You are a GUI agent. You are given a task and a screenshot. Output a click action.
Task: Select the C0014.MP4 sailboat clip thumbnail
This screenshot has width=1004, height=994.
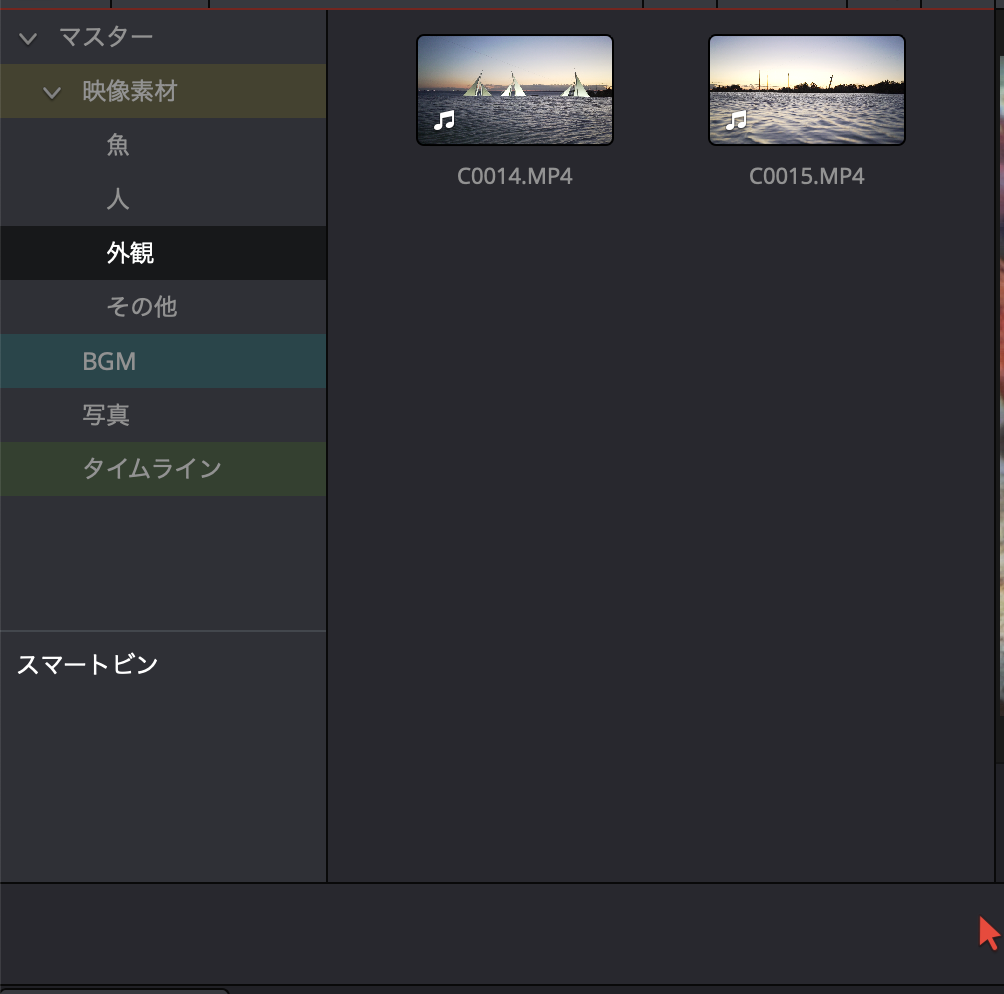coord(515,90)
